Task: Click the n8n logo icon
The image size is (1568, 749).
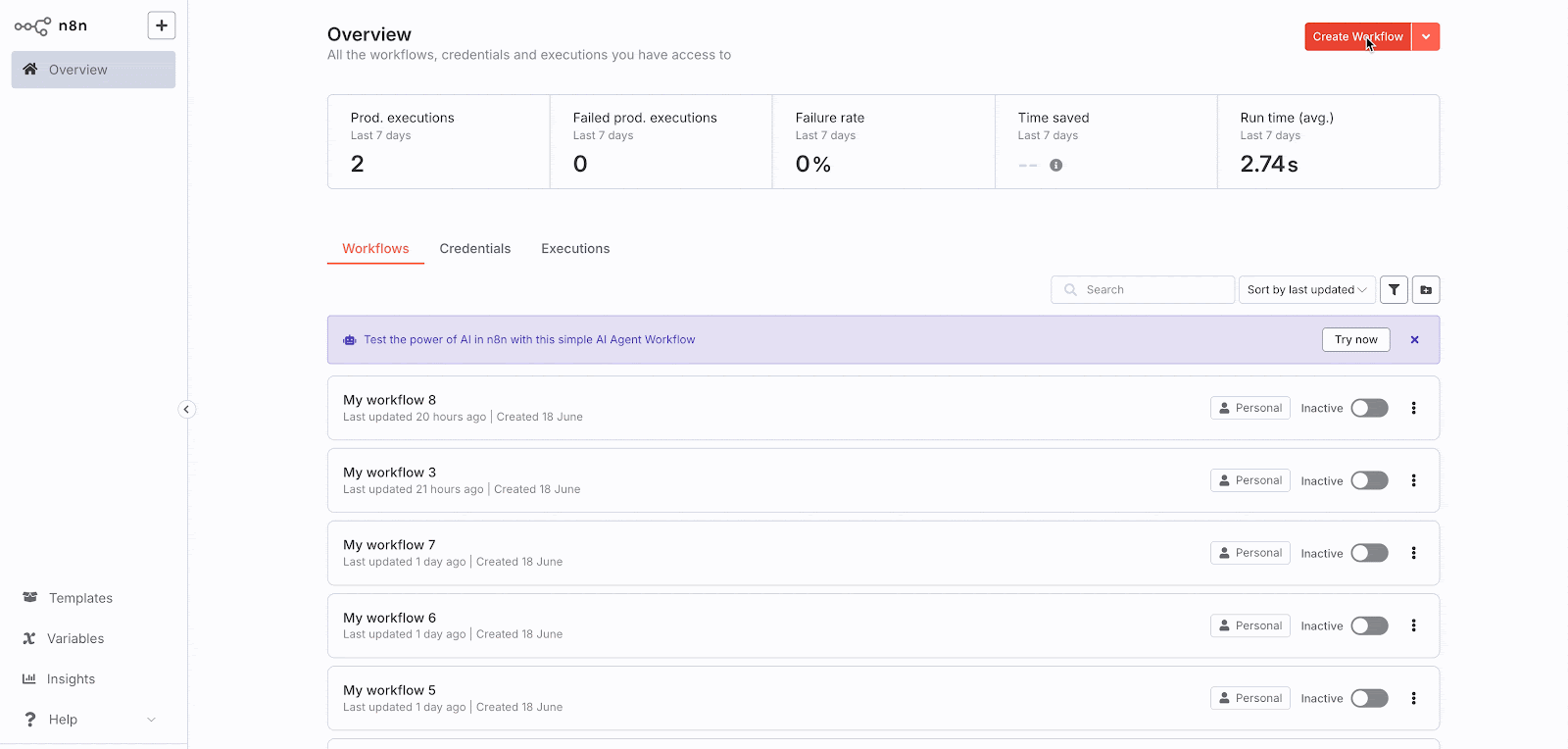Action: pos(32,26)
